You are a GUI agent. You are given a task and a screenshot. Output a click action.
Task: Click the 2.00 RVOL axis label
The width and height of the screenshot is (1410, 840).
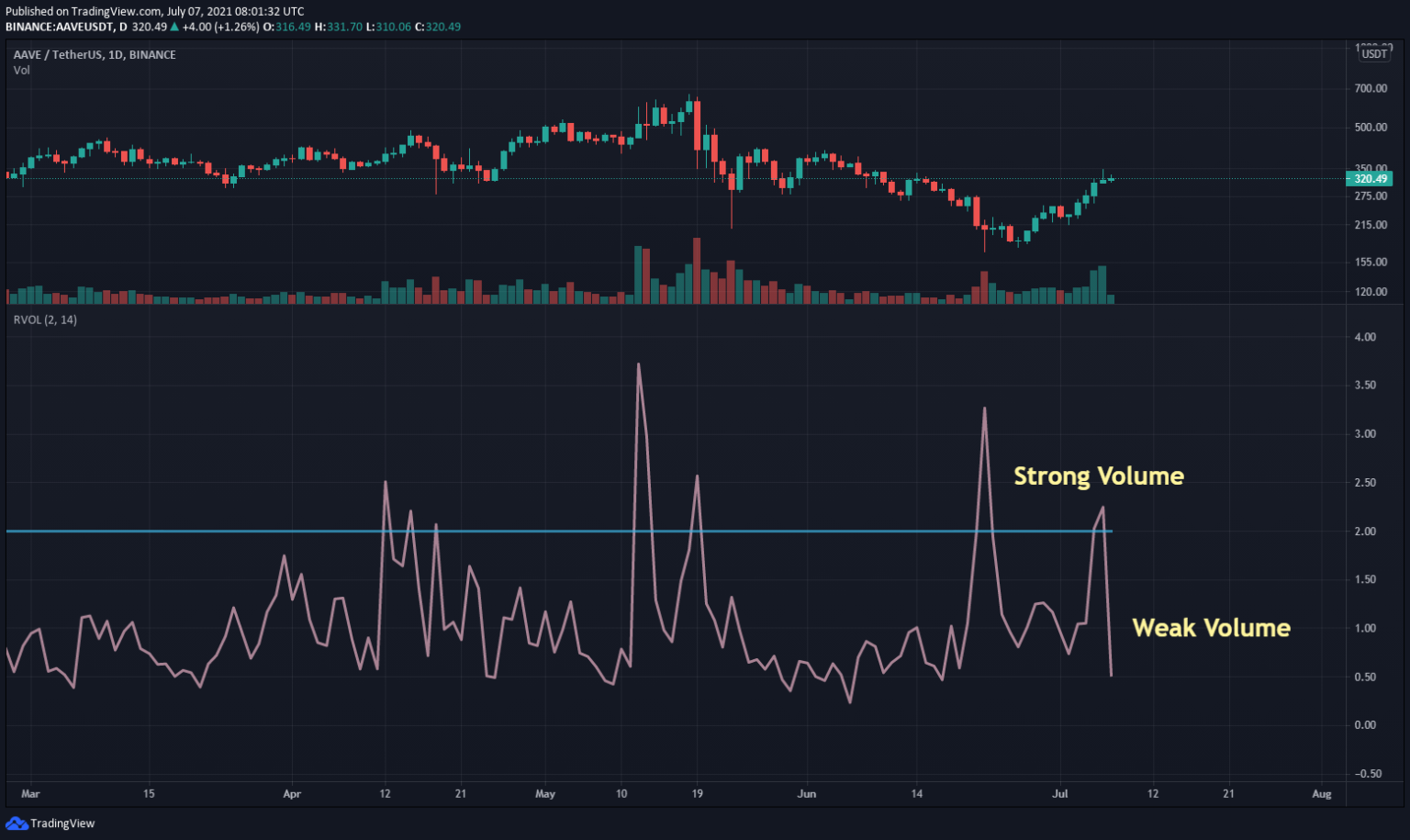tap(1365, 531)
